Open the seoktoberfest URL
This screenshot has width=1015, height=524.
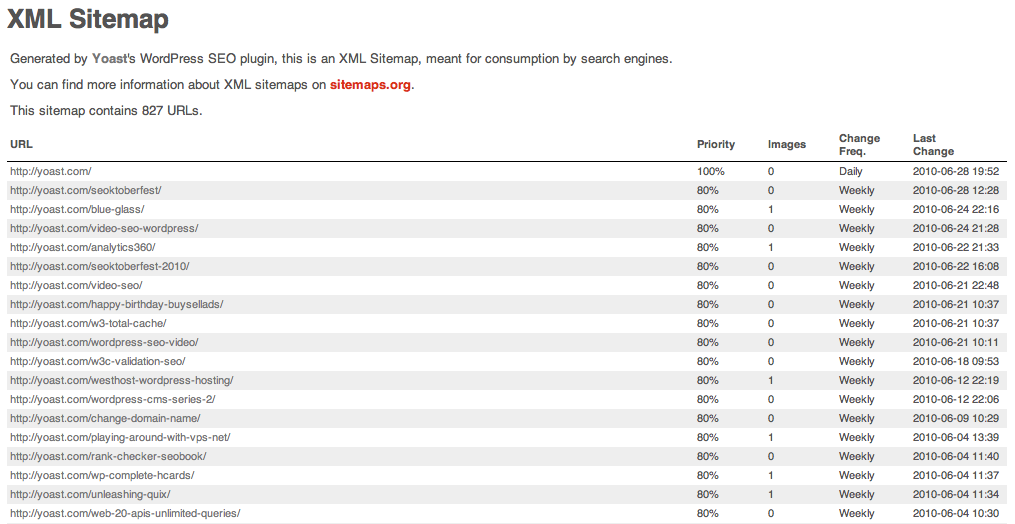[x=85, y=190]
